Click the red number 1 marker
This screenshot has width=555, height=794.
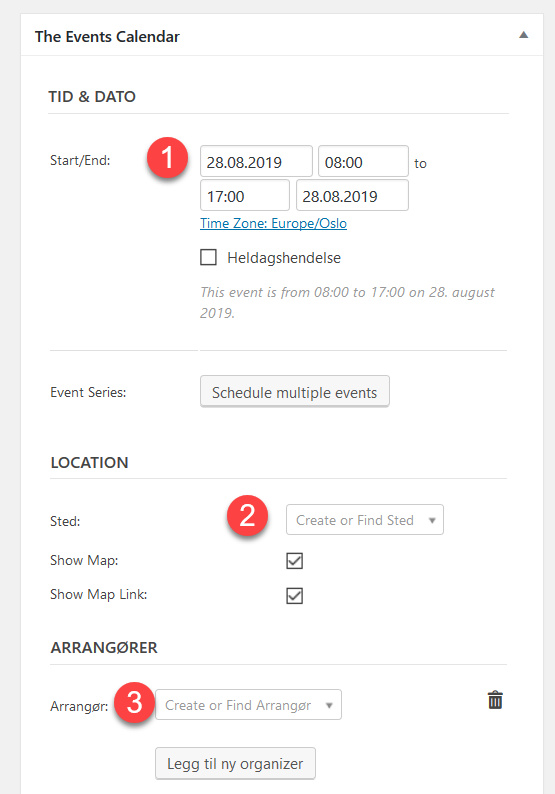[167, 157]
